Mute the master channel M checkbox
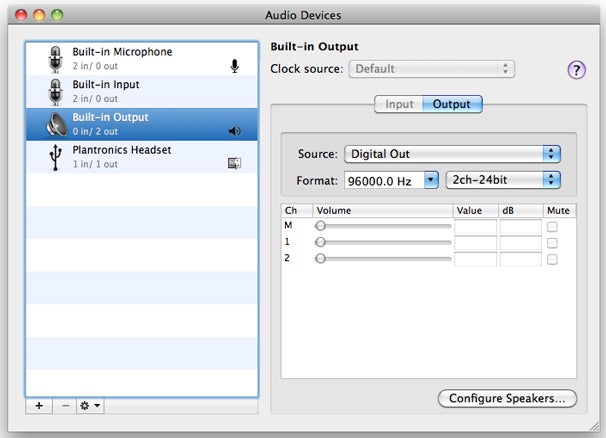This screenshot has height=438, width=606. [x=552, y=227]
